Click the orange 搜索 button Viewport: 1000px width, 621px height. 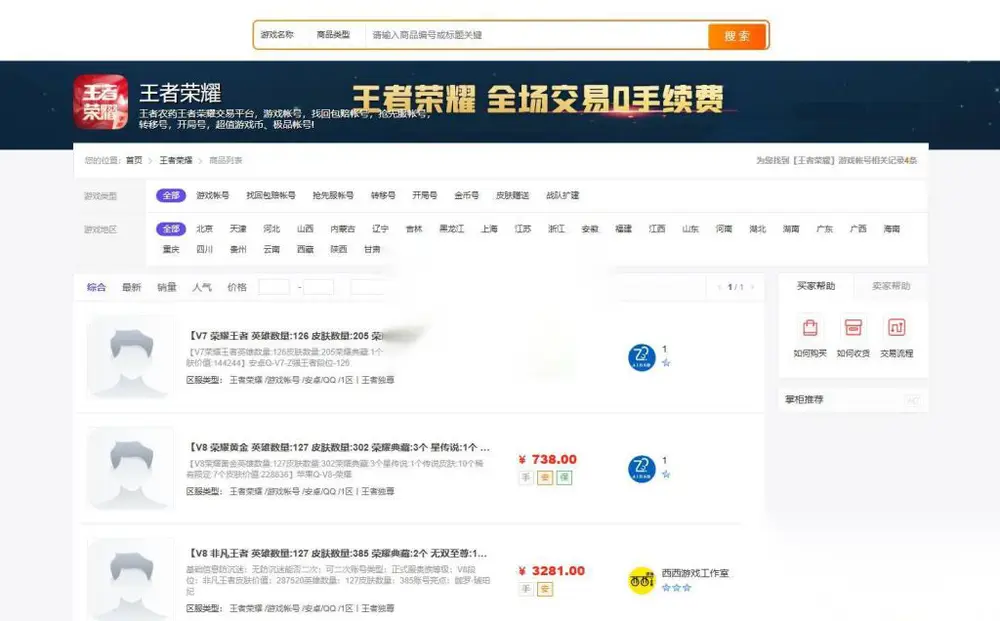tap(737, 36)
